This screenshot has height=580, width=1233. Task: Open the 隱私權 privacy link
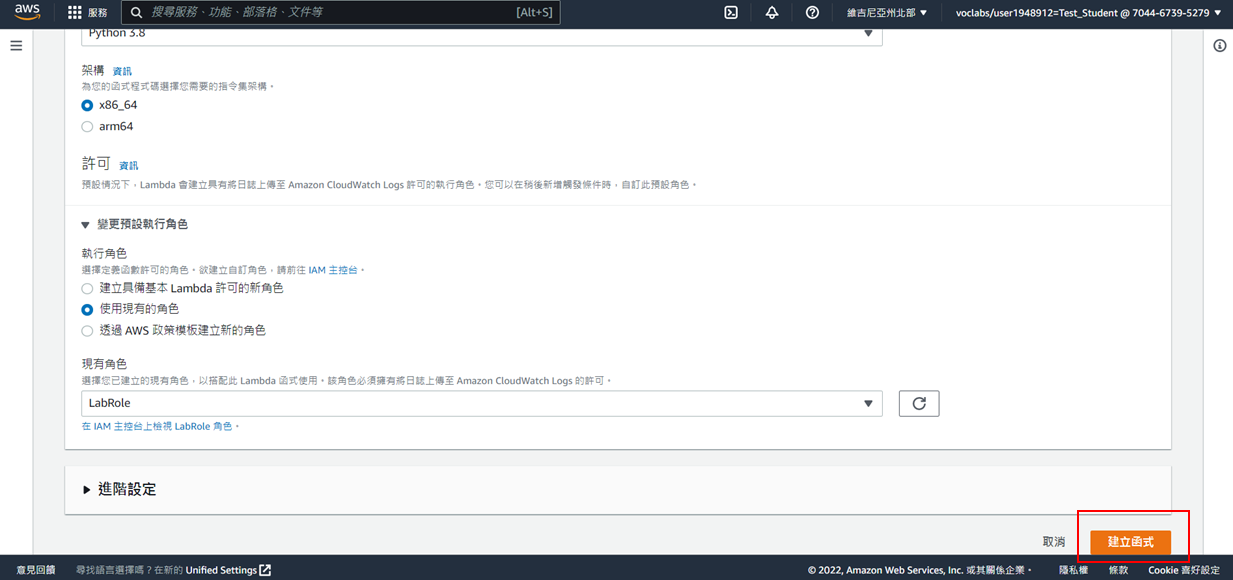(1074, 570)
